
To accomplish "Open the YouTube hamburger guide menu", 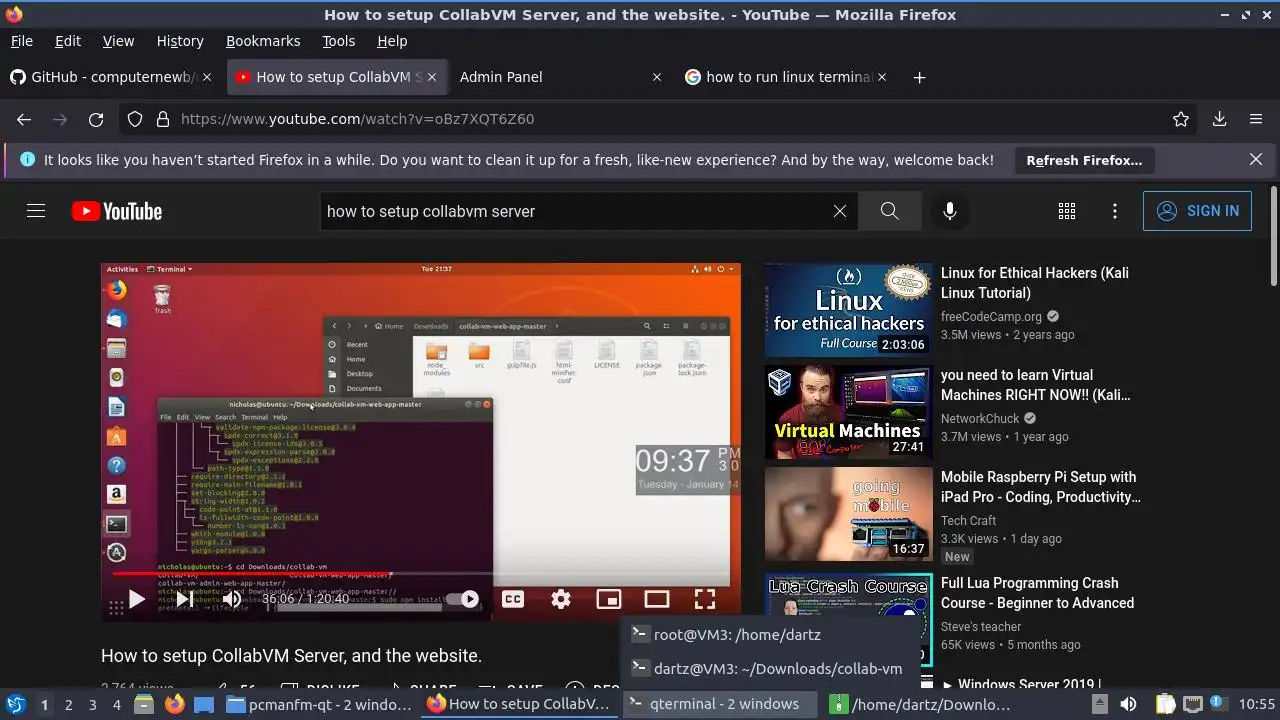I will coord(36,211).
